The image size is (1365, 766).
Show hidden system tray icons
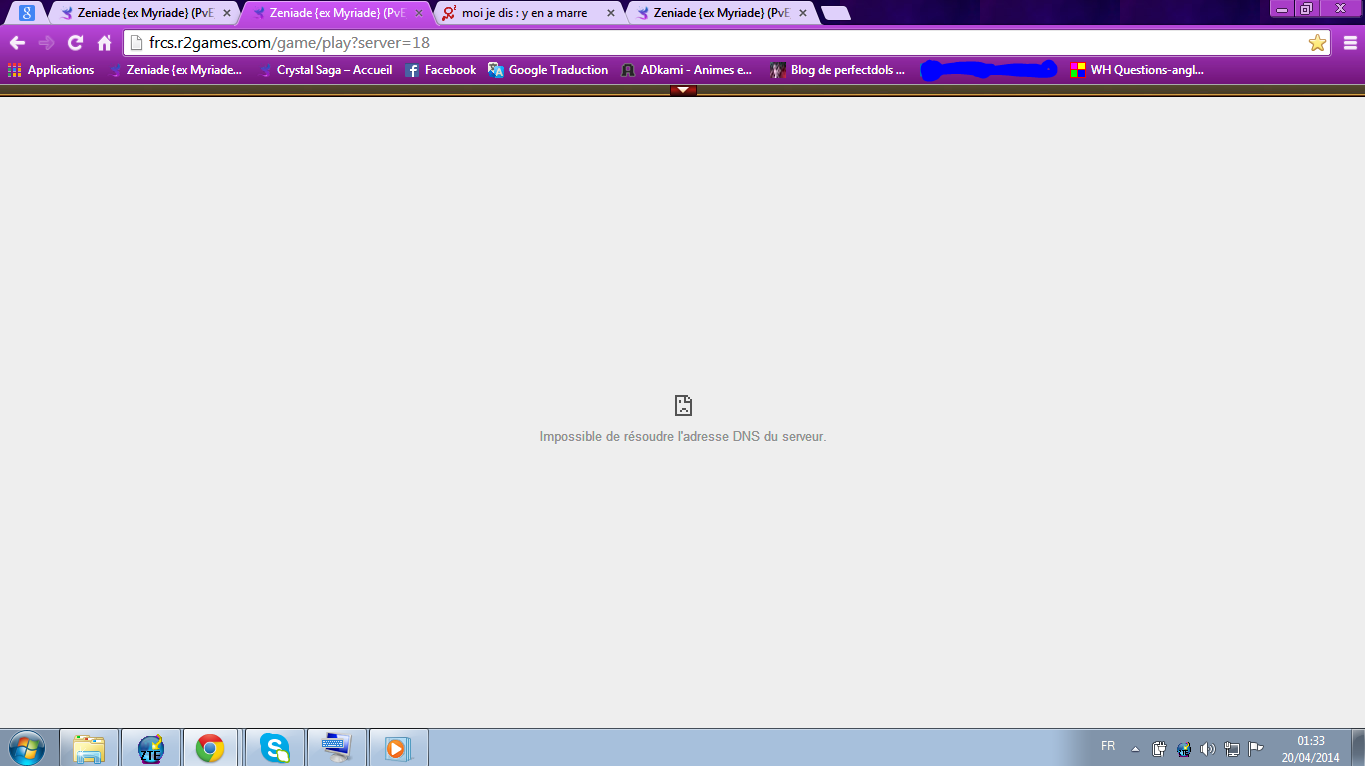tap(1135, 748)
